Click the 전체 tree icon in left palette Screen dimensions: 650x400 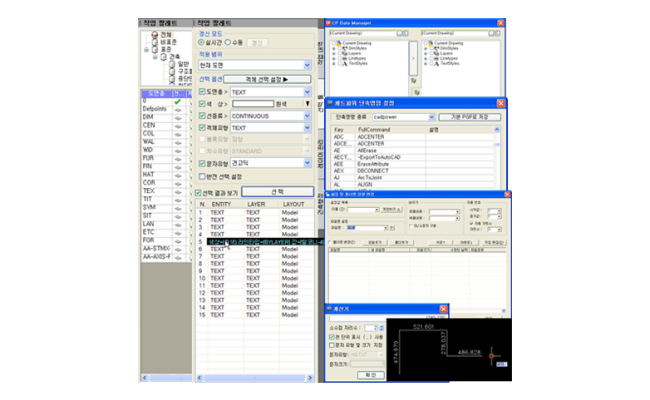(152, 33)
